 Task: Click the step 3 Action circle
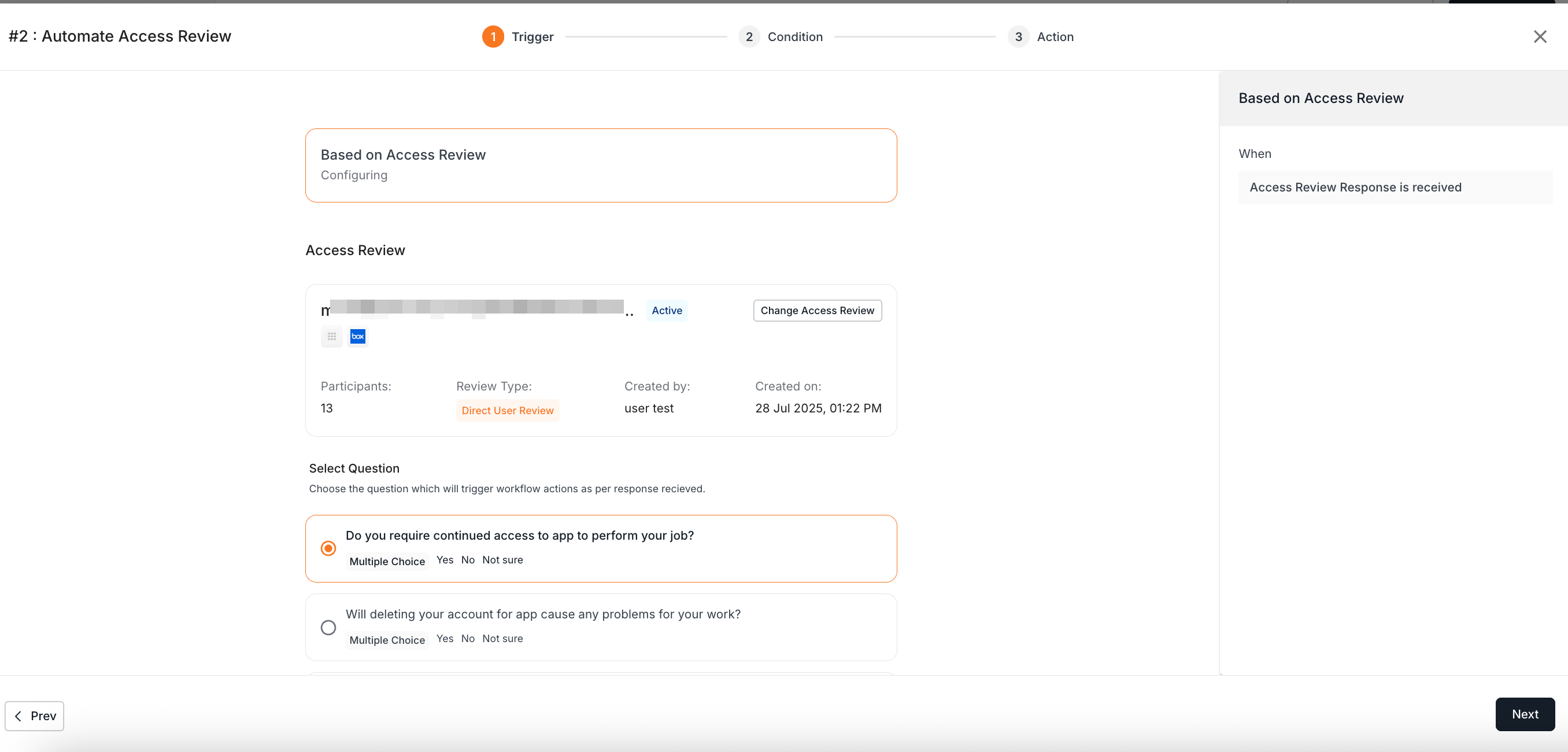pyautogui.click(x=1018, y=36)
